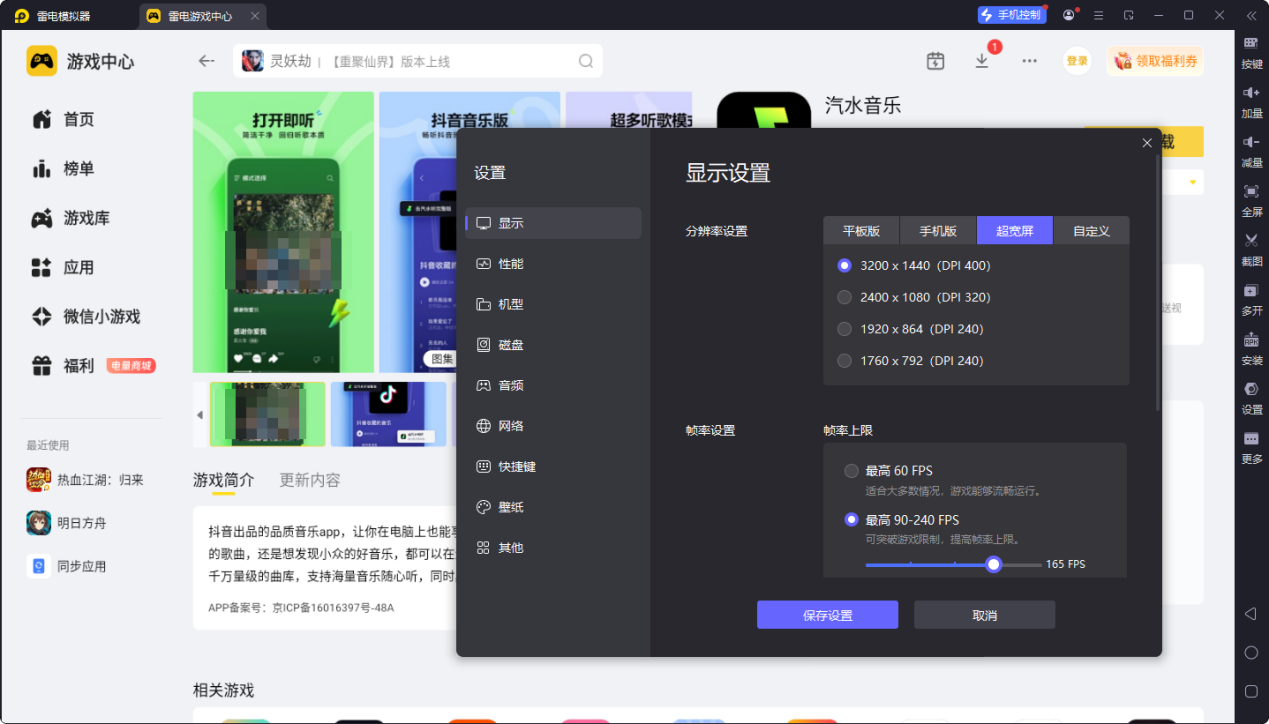This screenshot has height=724, width=1269.
Task: Open 其他 settings category
Action: tap(554, 548)
